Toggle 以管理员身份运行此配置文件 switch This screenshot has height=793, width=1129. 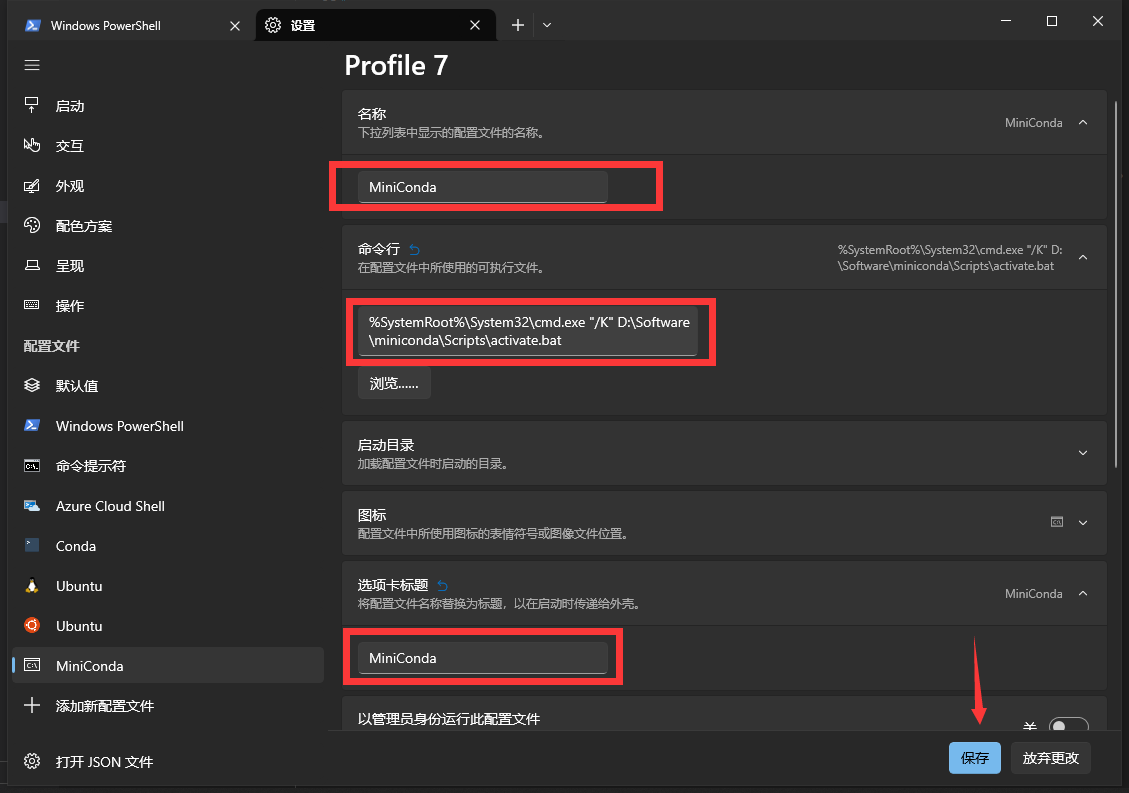[1069, 725]
